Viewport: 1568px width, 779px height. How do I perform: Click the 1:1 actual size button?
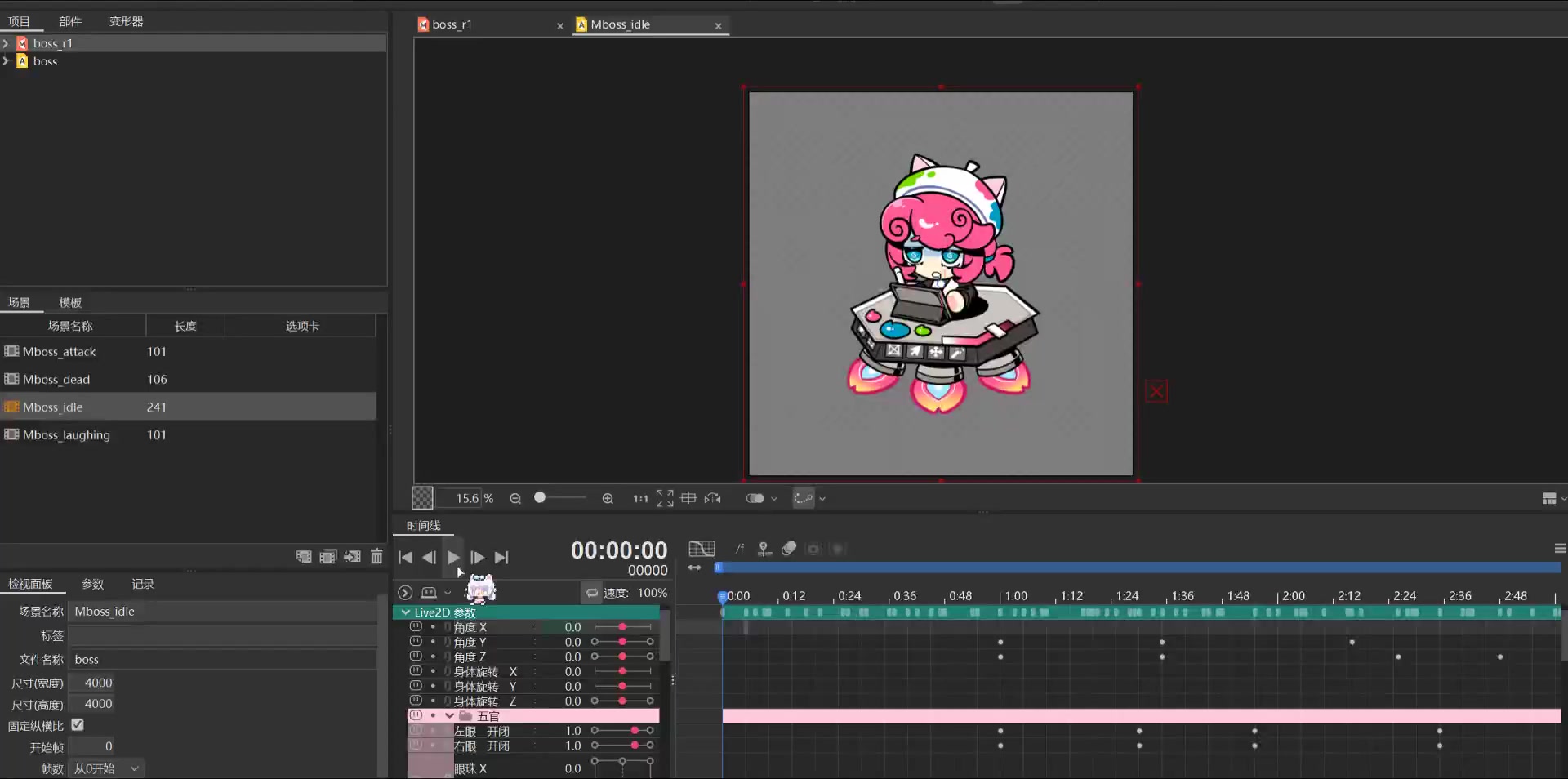coord(640,499)
